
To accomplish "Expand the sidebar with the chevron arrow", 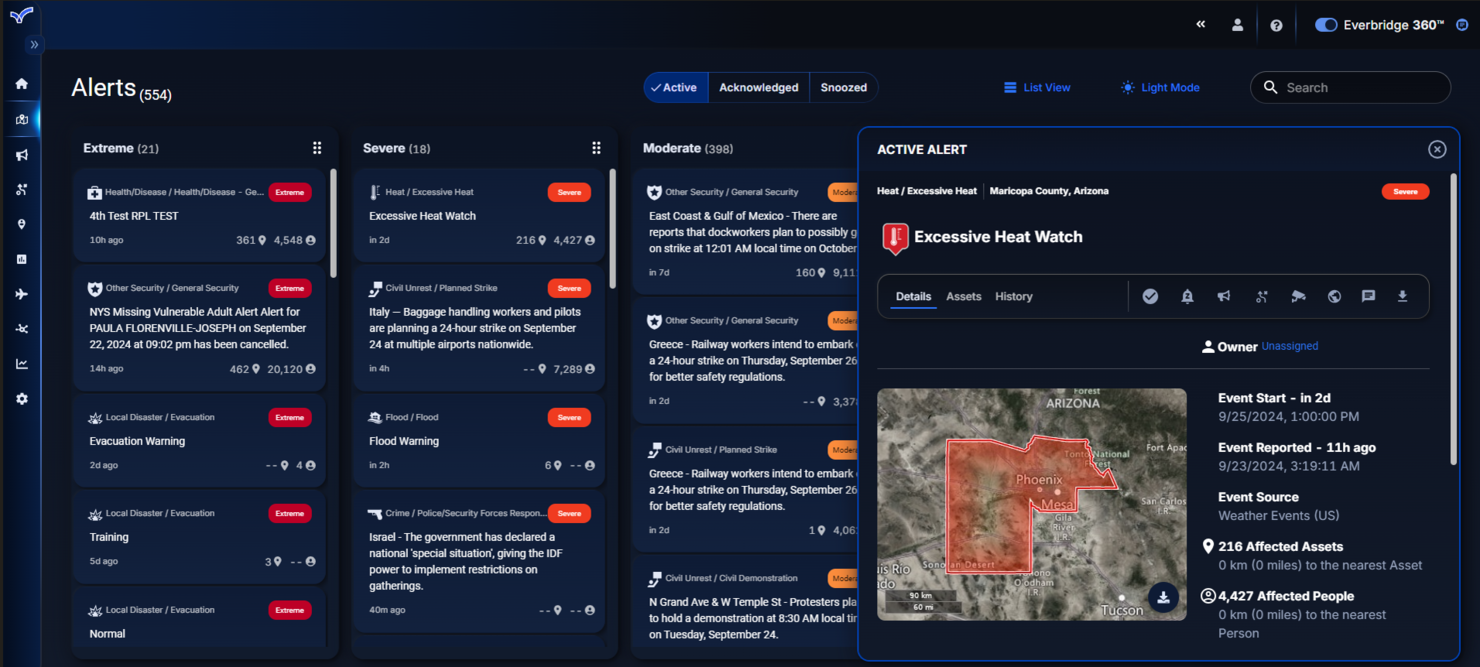I will 33,44.
